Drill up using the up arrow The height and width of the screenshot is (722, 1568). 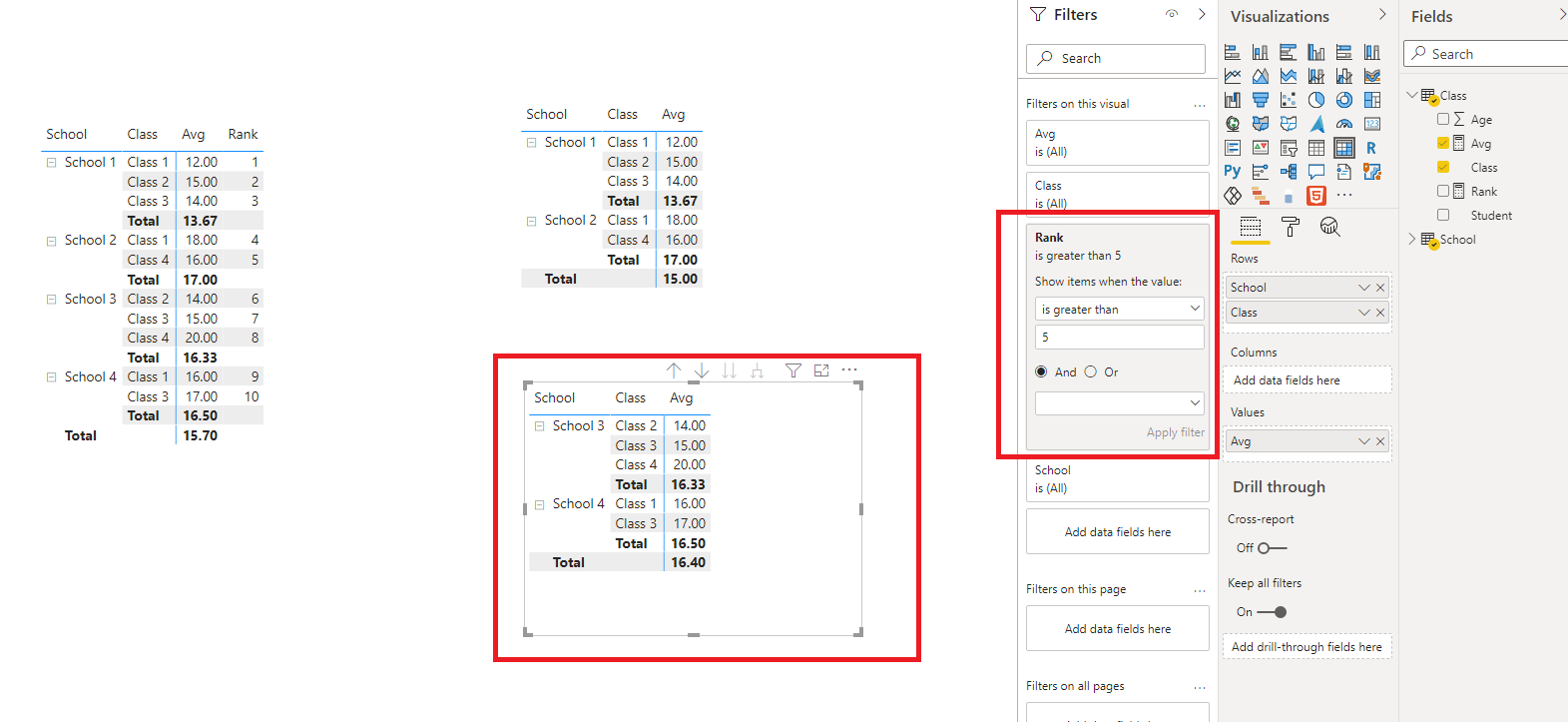pyautogui.click(x=674, y=370)
